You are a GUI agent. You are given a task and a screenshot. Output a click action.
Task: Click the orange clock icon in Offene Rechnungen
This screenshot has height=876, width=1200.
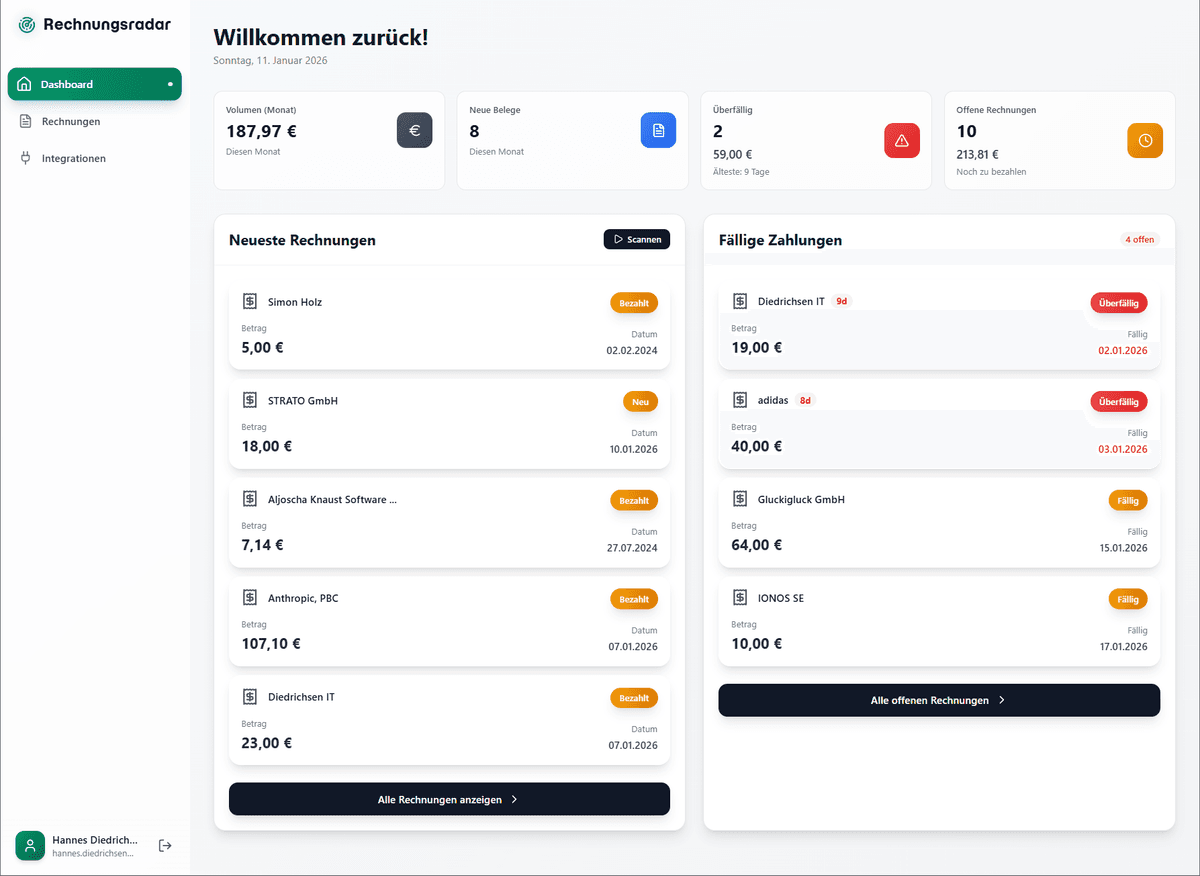click(1145, 141)
